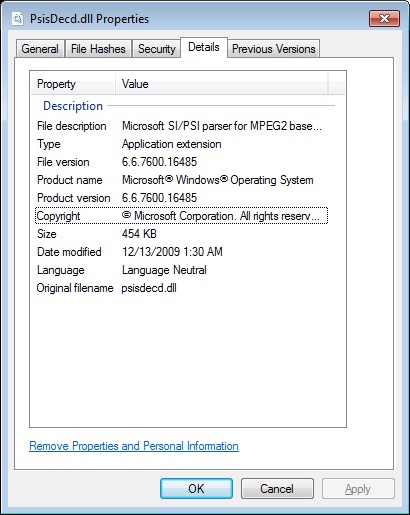Click value "Microsoft SI/PSI parser for MPEG2 base..."
Viewport: 410px width, 515px height.
tap(222, 126)
